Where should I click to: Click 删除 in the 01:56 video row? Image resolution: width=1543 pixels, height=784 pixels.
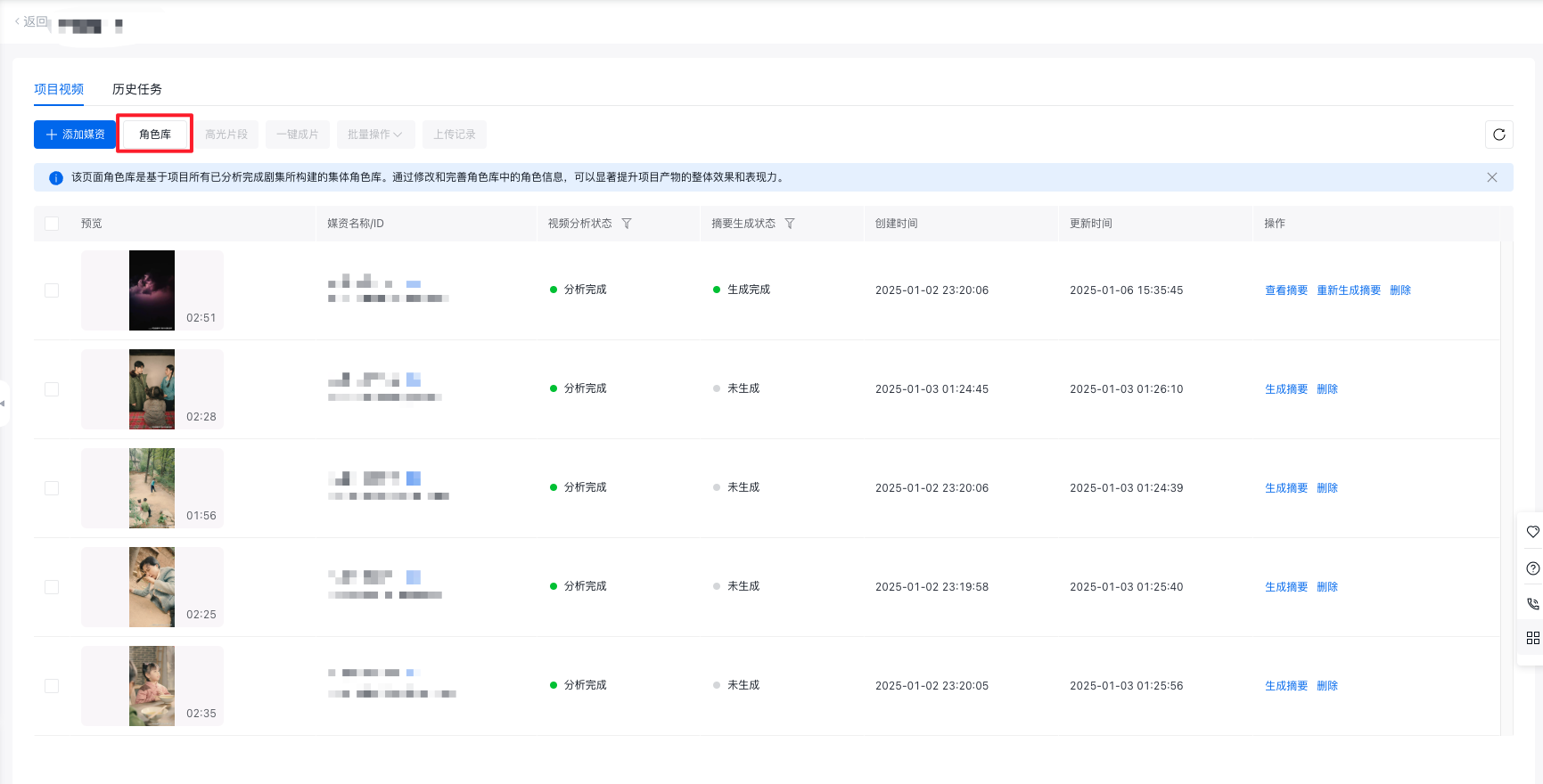pos(1327,488)
